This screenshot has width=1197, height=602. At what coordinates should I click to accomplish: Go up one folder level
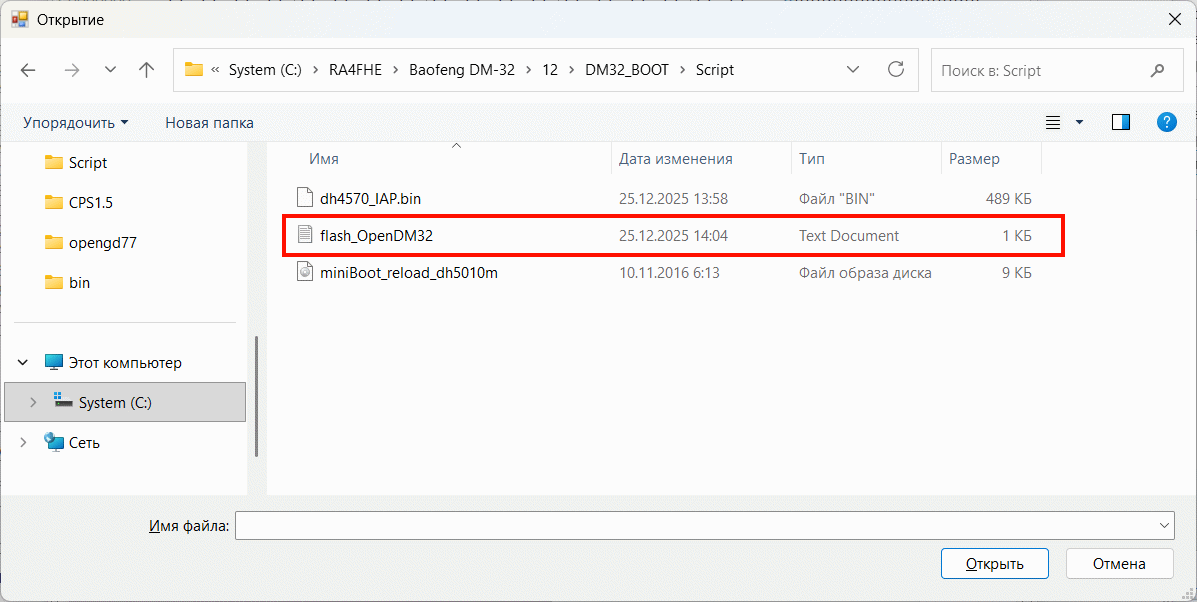[x=146, y=70]
